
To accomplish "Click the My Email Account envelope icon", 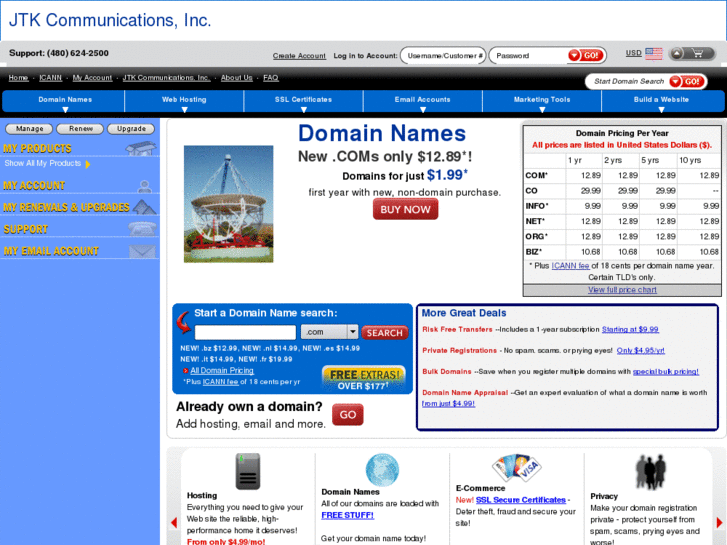I will coord(142,250).
